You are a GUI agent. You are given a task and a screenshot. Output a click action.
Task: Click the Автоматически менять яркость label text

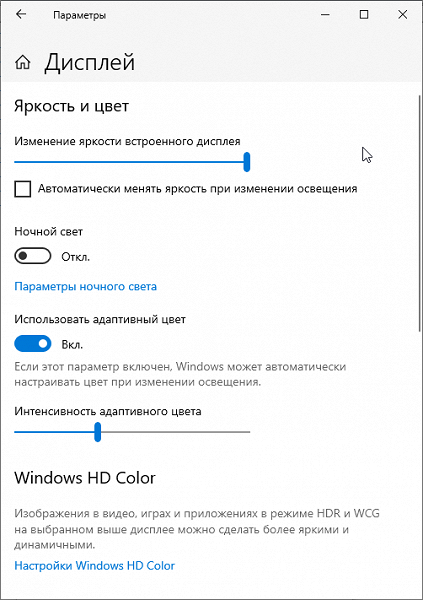(x=198, y=189)
